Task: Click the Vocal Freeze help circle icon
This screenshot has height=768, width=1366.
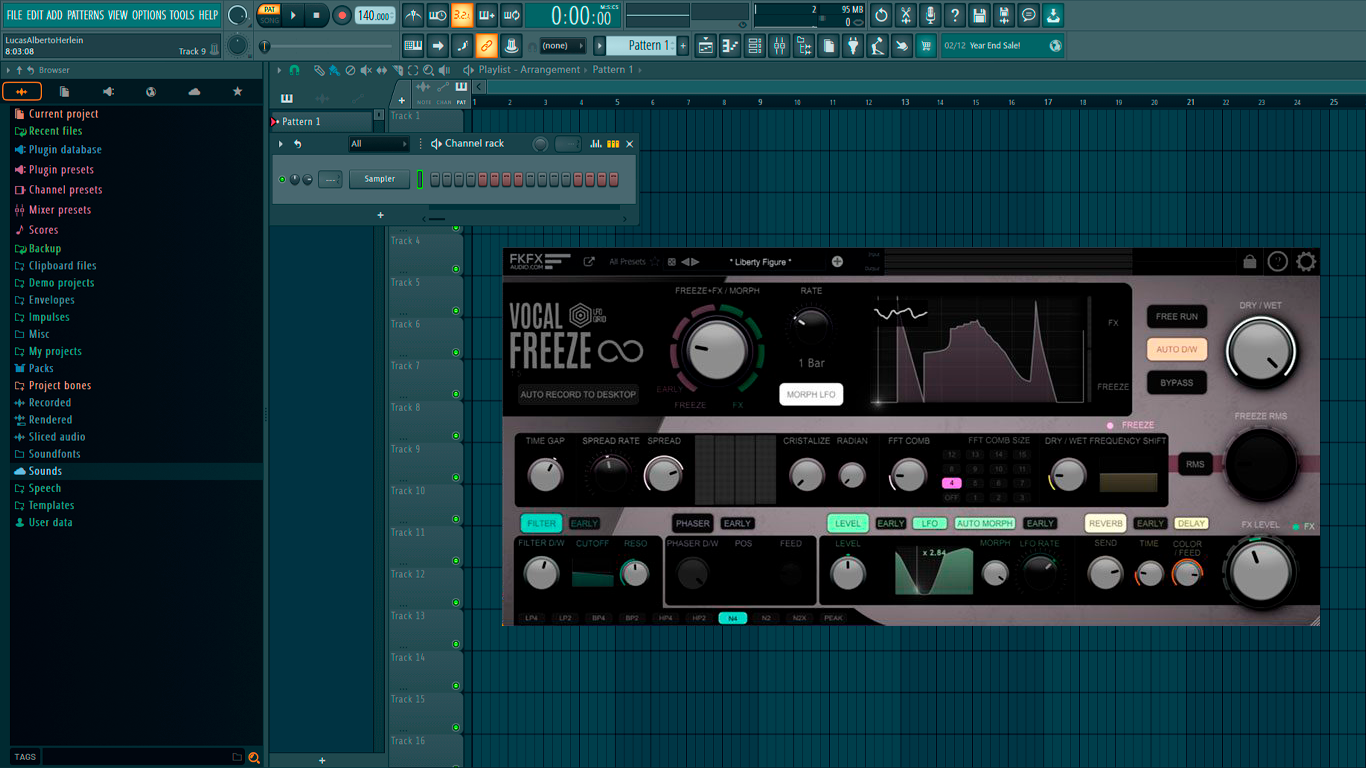Action: click(x=1278, y=262)
